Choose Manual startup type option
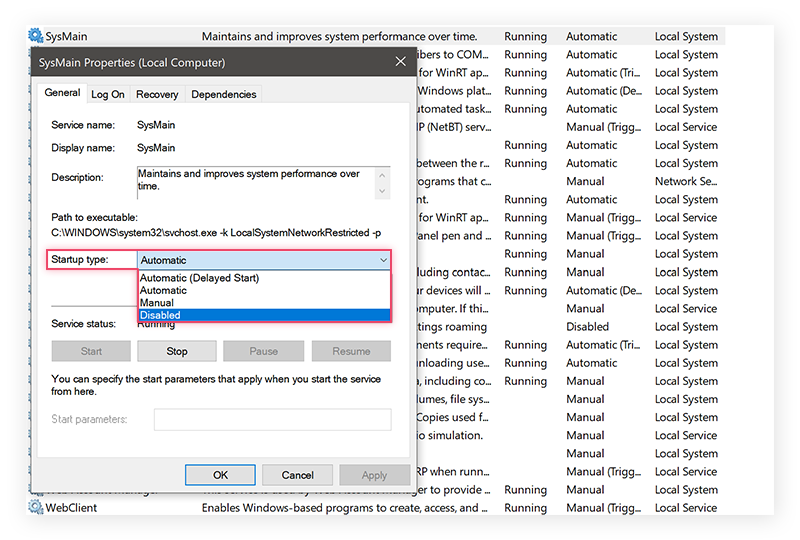The width and height of the screenshot is (800, 540). (157, 303)
